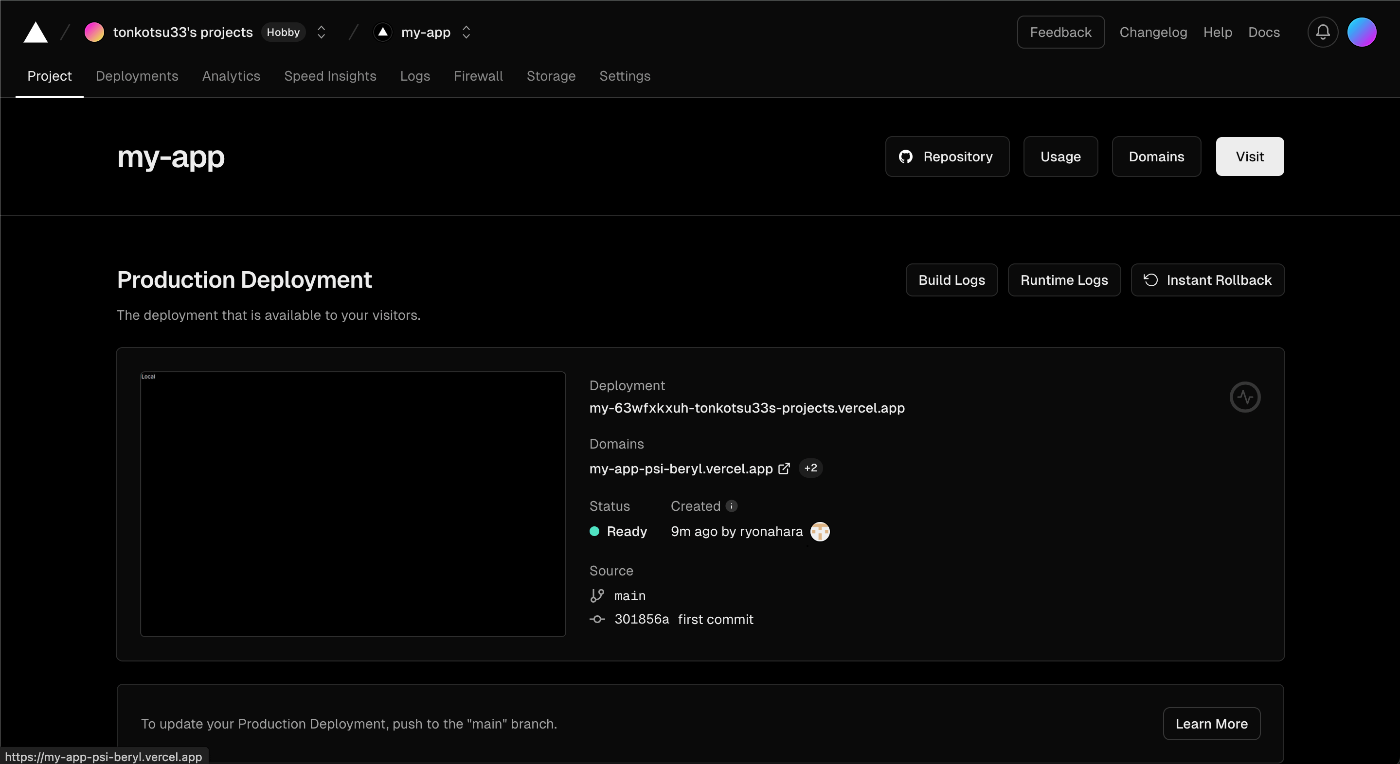Open the Firewall tab
Screen dimensions: 1400x764
point(478,76)
